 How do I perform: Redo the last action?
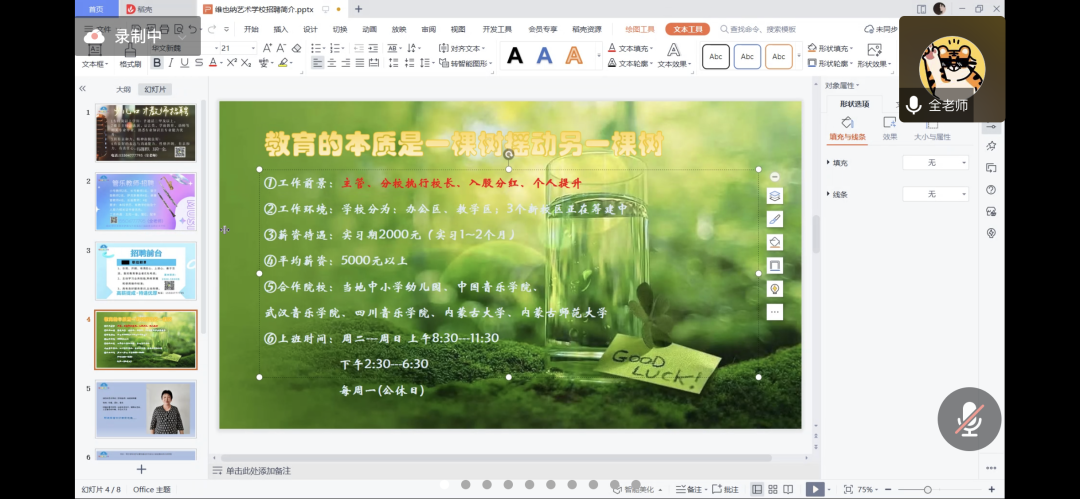tap(212, 29)
